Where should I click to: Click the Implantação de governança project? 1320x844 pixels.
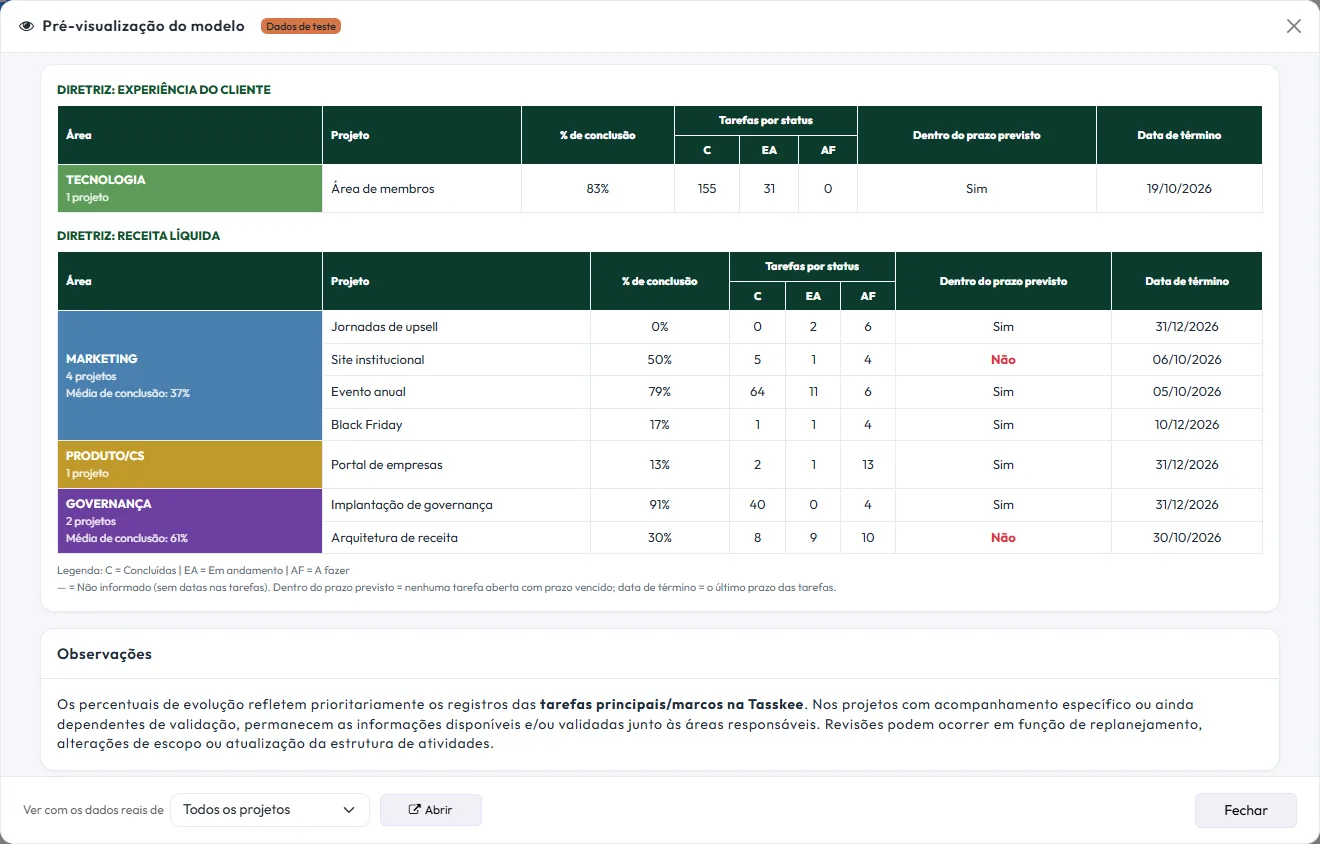click(x=412, y=505)
